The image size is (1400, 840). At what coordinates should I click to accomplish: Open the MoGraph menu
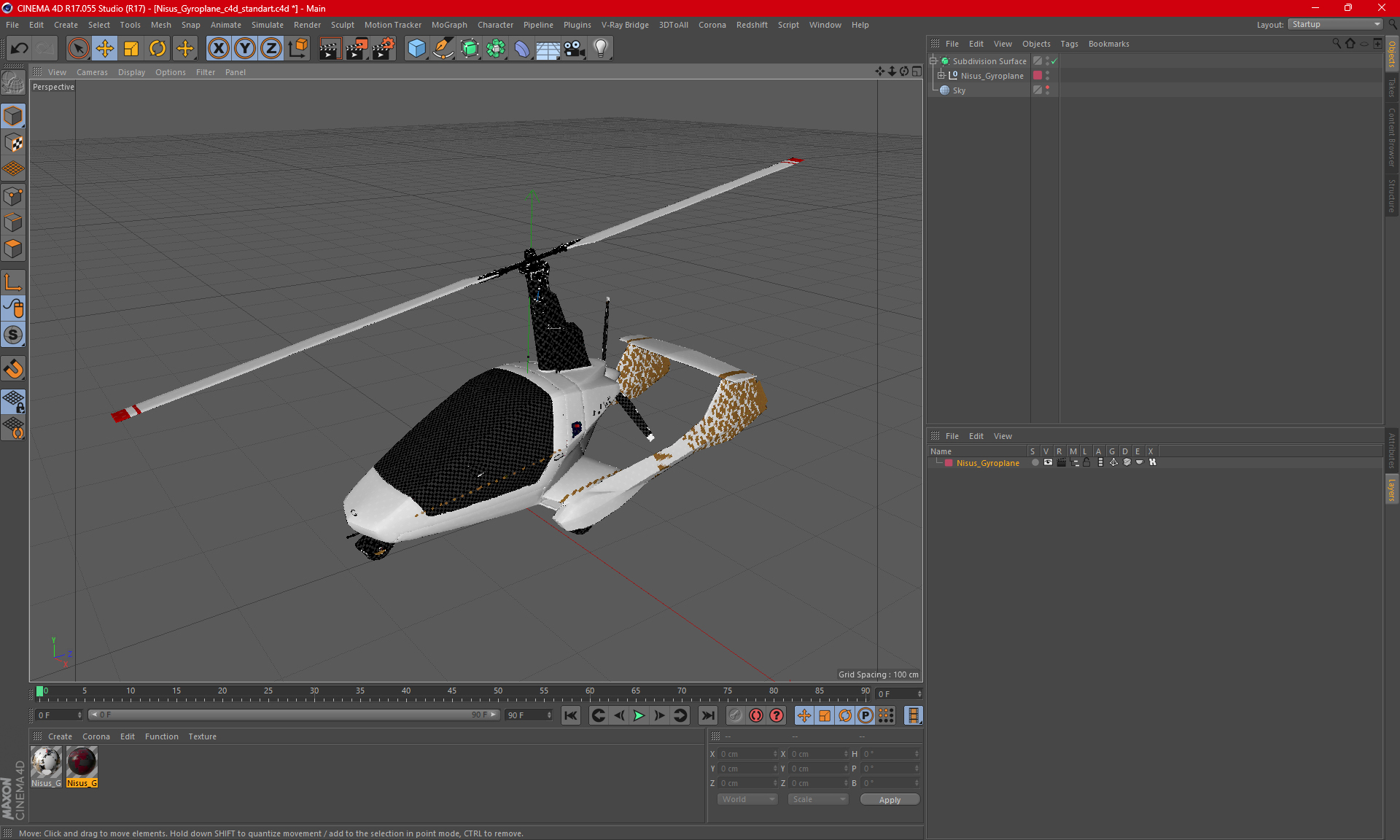pos(448,25)
